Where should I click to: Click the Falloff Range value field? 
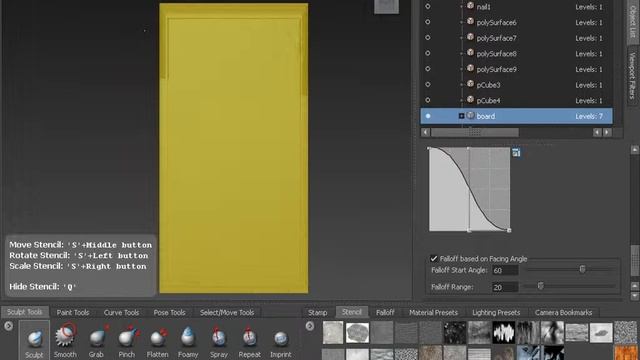pyautogui.click(x=505, y=287)
